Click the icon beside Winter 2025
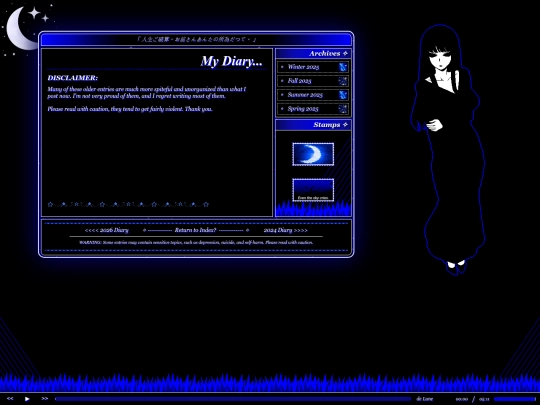Screen dimensions: 540x405 (x=343, y=67)
